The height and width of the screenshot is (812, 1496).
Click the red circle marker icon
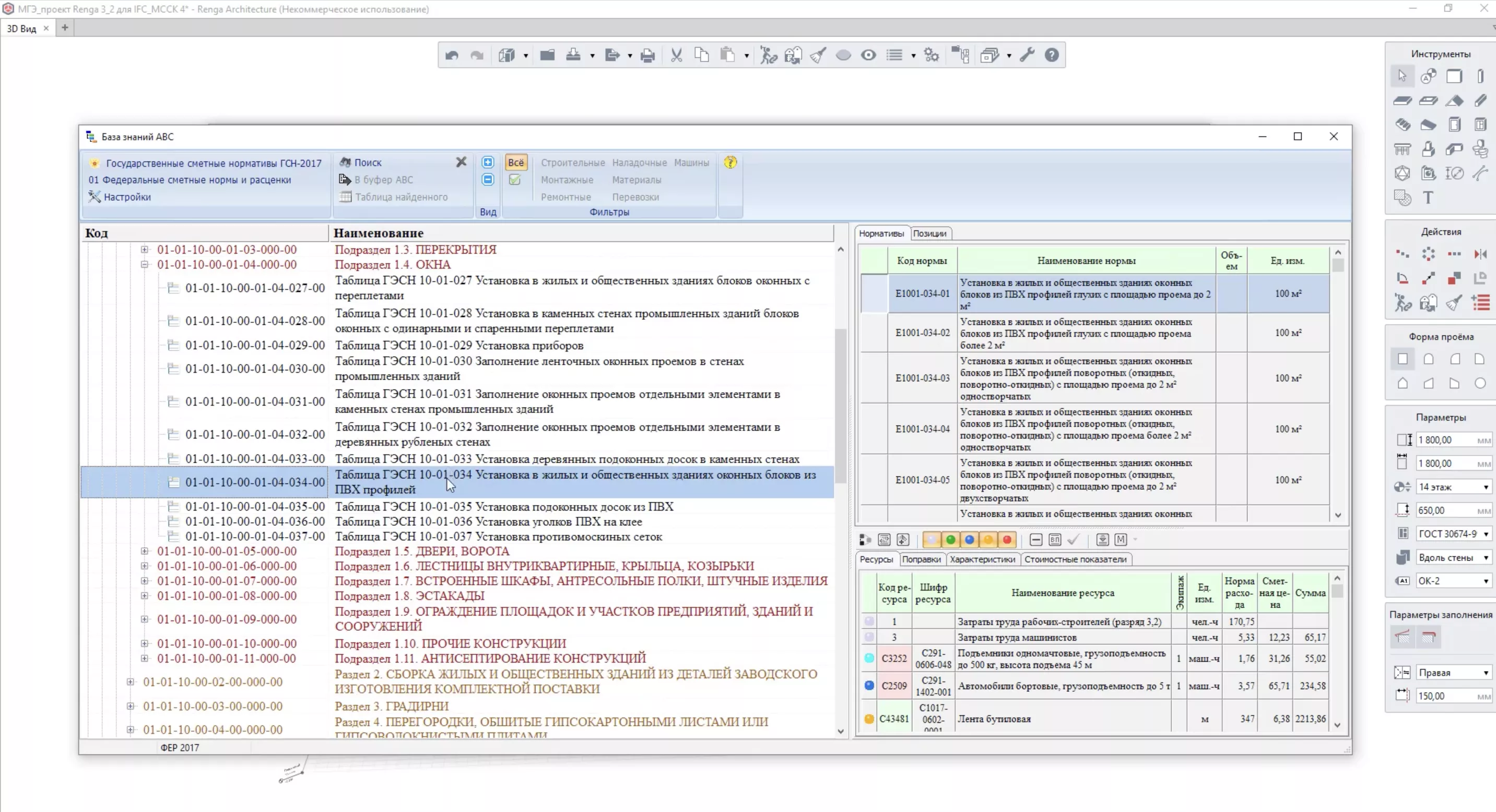coord(1006,539)
